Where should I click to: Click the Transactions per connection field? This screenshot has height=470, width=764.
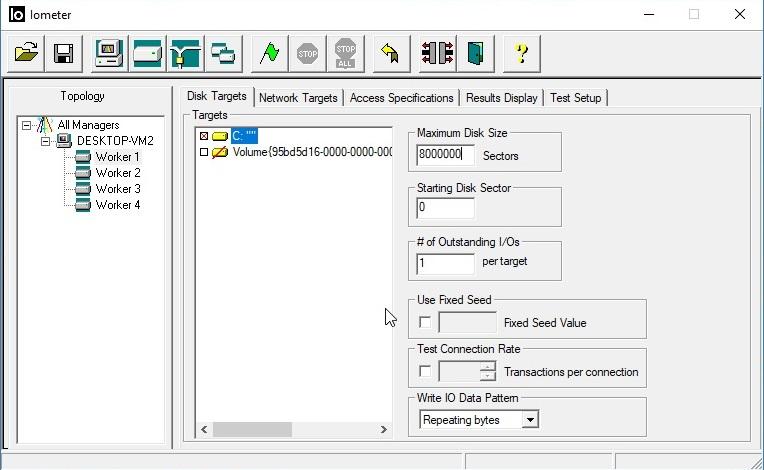459,372
